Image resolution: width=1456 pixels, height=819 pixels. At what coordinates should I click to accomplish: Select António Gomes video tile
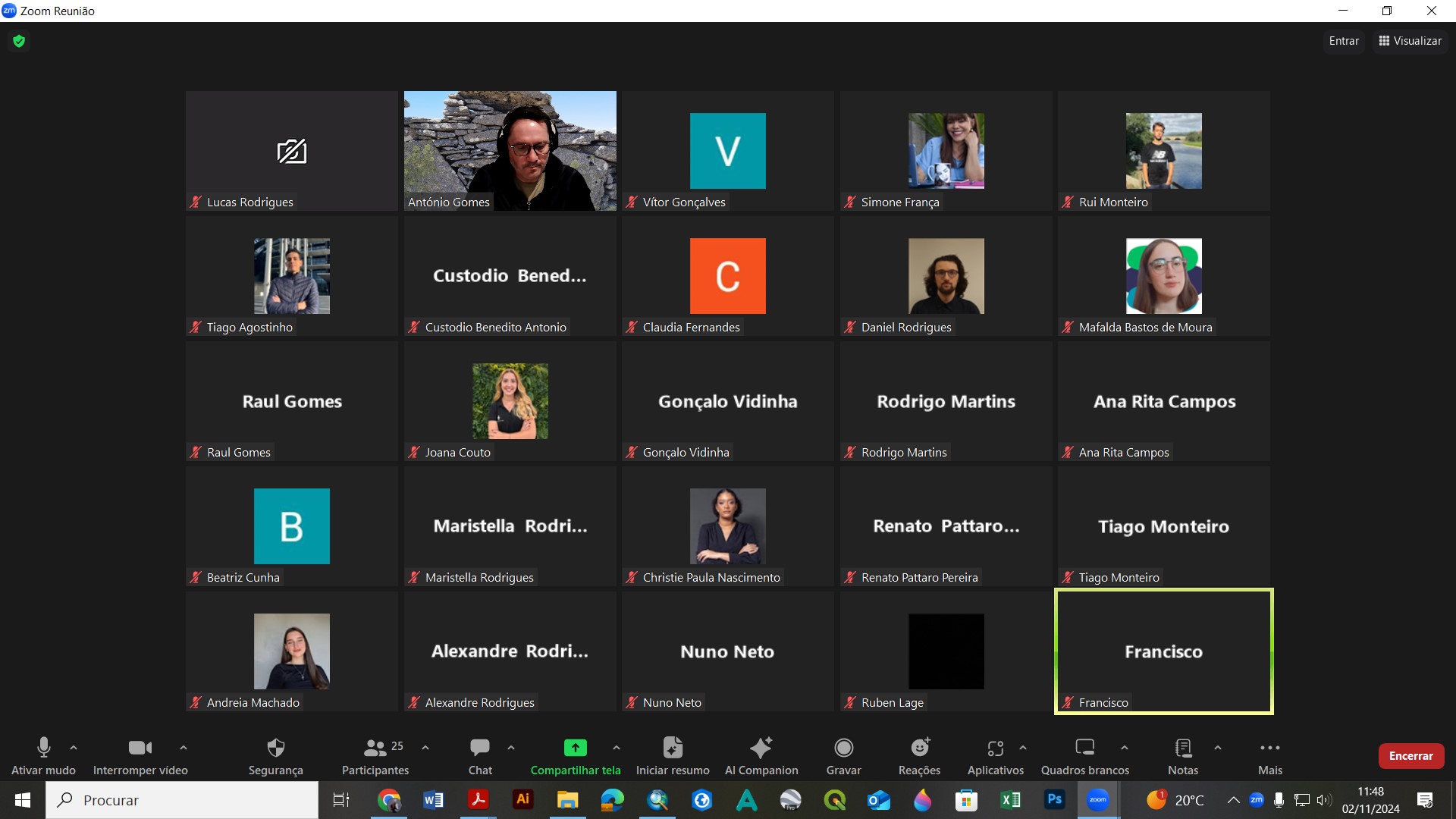coord(510,150)
